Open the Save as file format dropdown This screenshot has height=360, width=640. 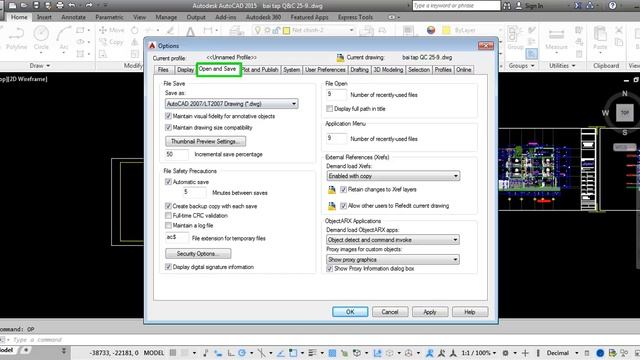pos(231,104)
